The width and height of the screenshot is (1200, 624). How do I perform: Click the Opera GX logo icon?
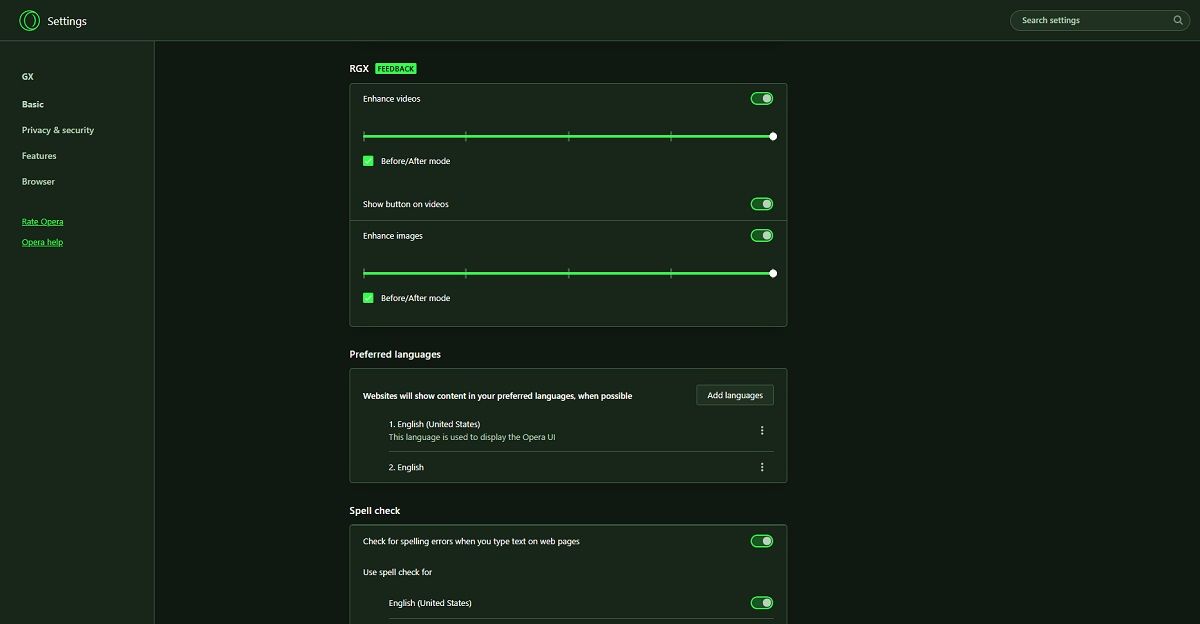[29, 20]
